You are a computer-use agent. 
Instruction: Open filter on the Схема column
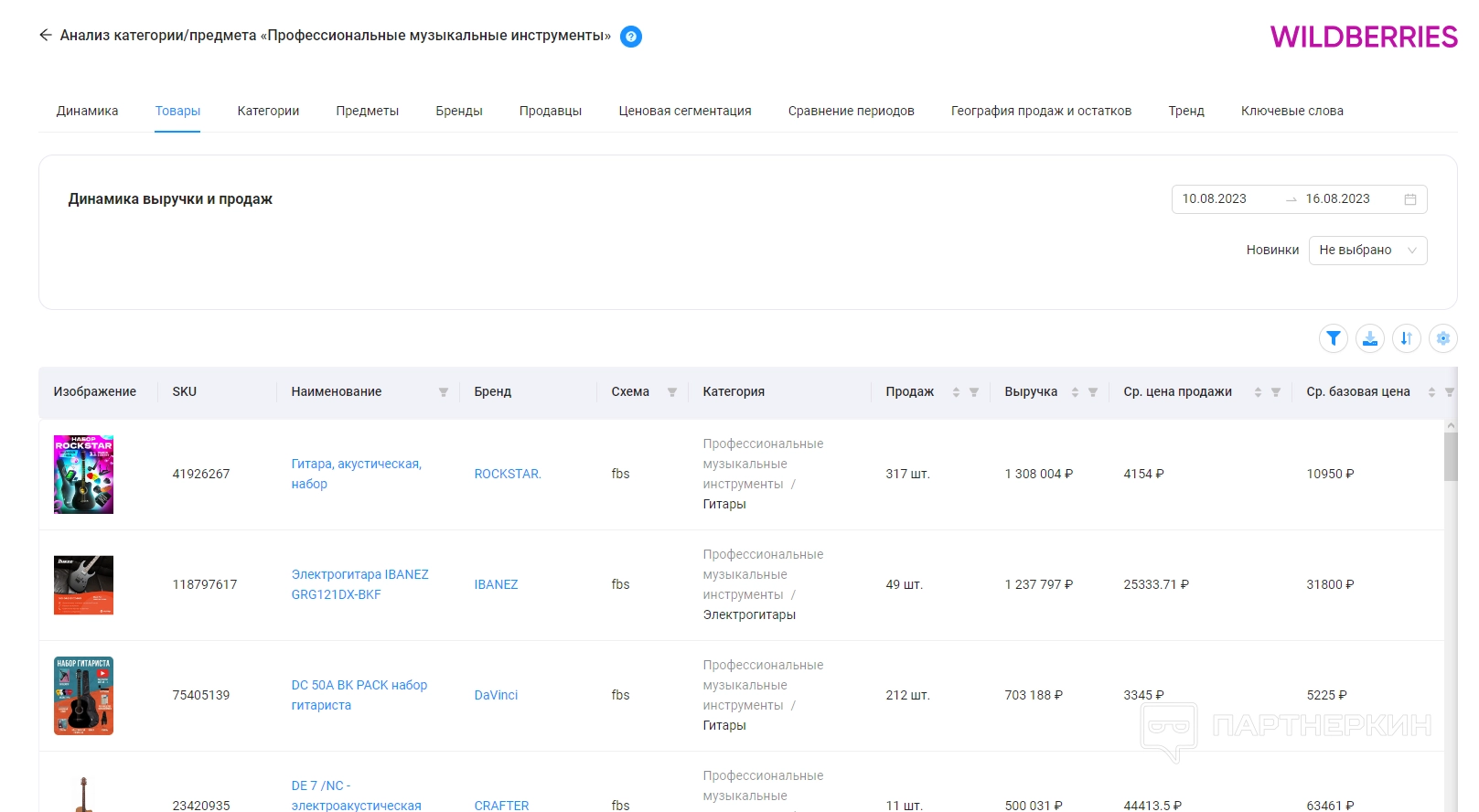pyautogui.click(x=672, y=392)
